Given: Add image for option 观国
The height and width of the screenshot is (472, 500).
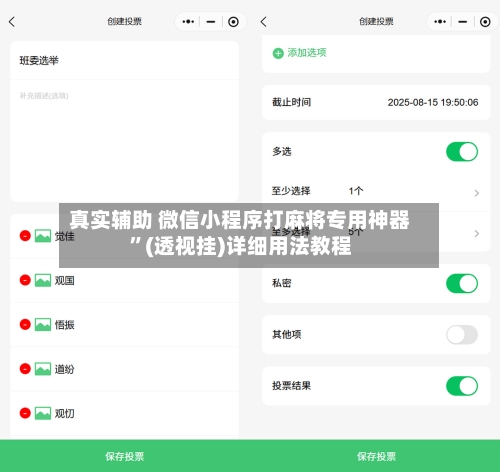Looking at the screenshot, I should click(x=43, y=280).
